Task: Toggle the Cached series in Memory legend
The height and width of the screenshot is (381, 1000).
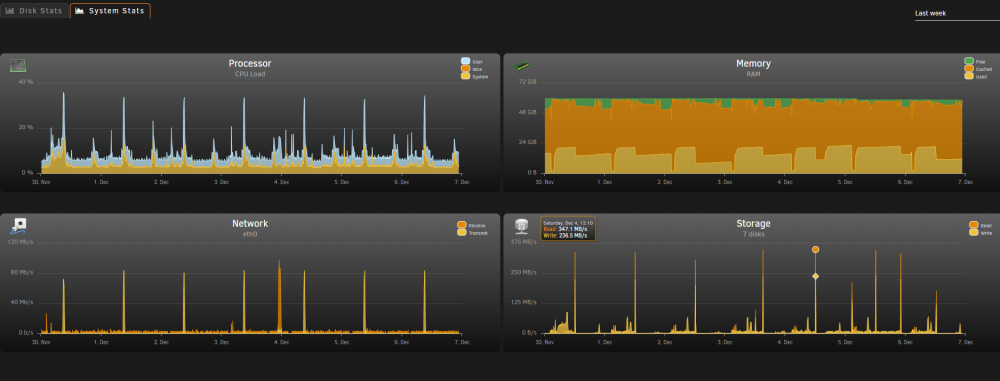Action: pos(978,69)
